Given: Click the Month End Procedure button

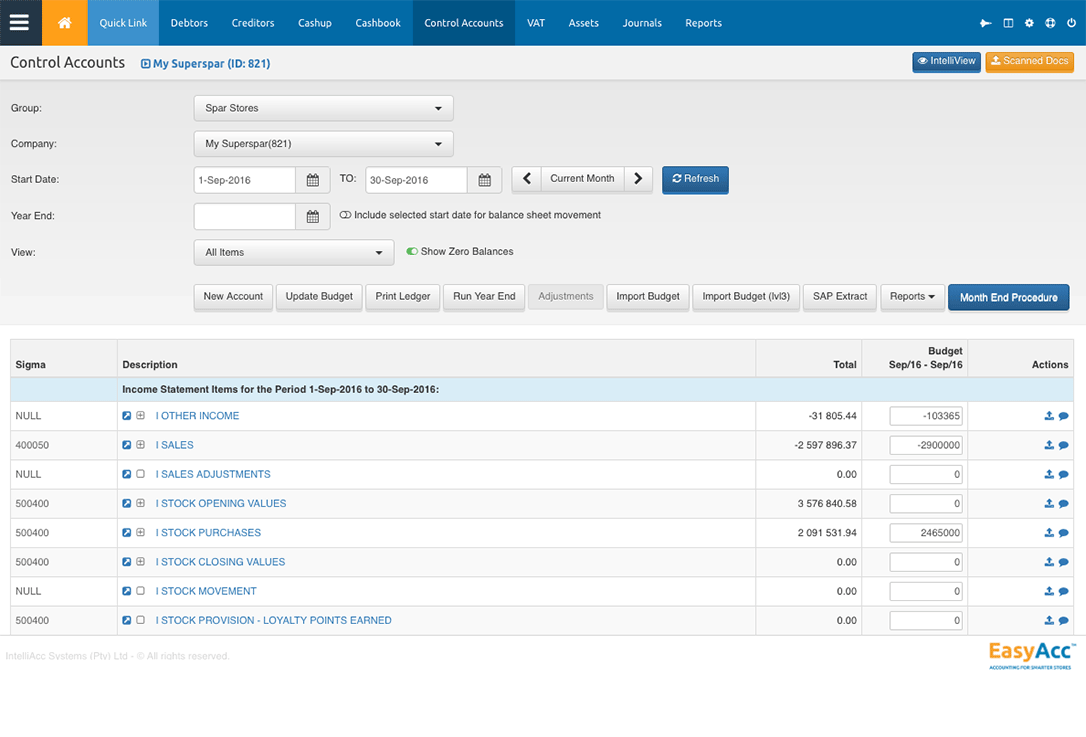Looking at the screenshot, I should [1008, 297].
